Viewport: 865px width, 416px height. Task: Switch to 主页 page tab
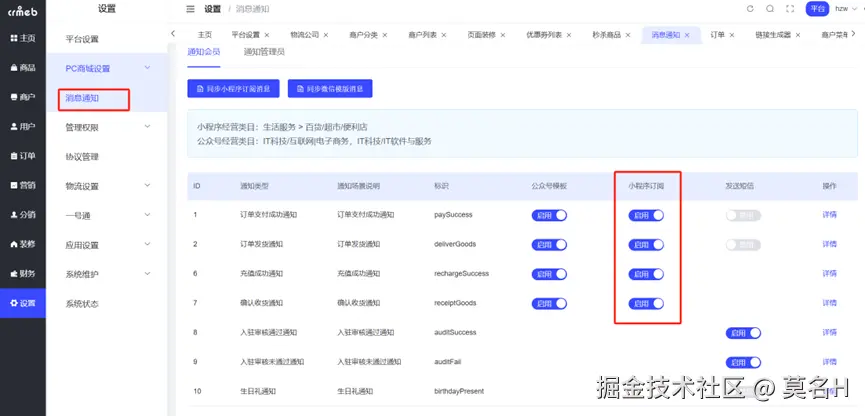tap(204, 35)
